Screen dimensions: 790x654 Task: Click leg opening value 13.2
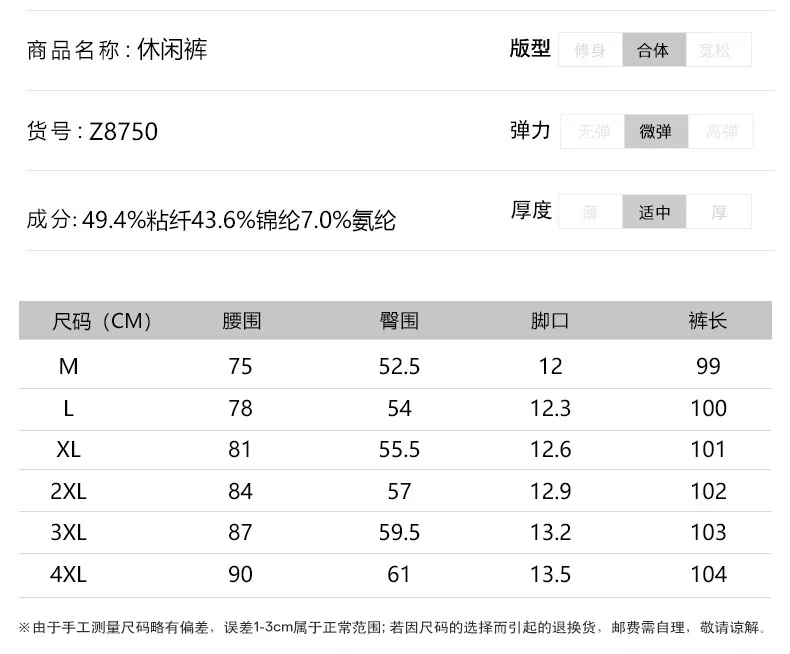coord(551,533)
